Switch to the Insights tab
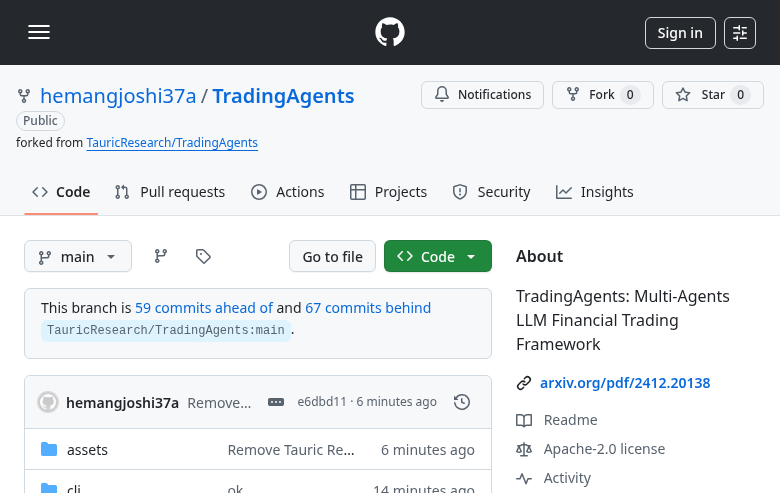 [595, 192]
